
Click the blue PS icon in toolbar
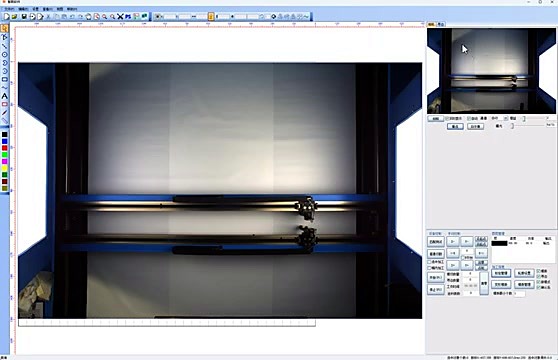[128, 16]
